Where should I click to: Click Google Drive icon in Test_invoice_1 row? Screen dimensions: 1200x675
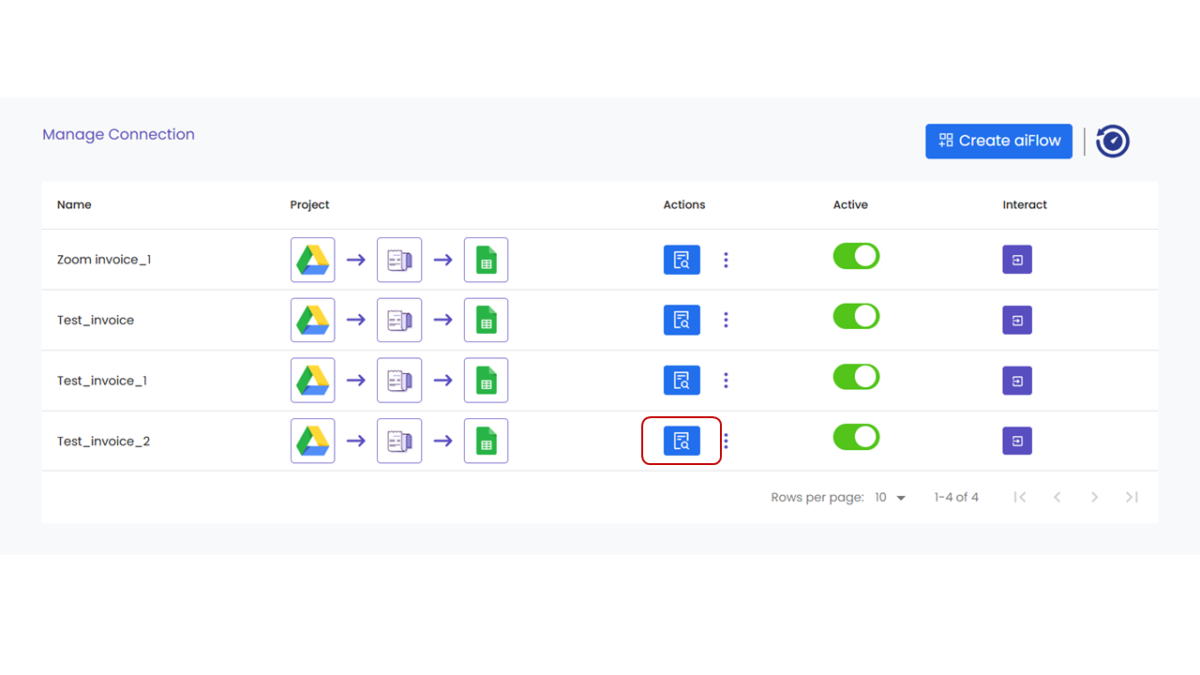click(x=313, y=380)
